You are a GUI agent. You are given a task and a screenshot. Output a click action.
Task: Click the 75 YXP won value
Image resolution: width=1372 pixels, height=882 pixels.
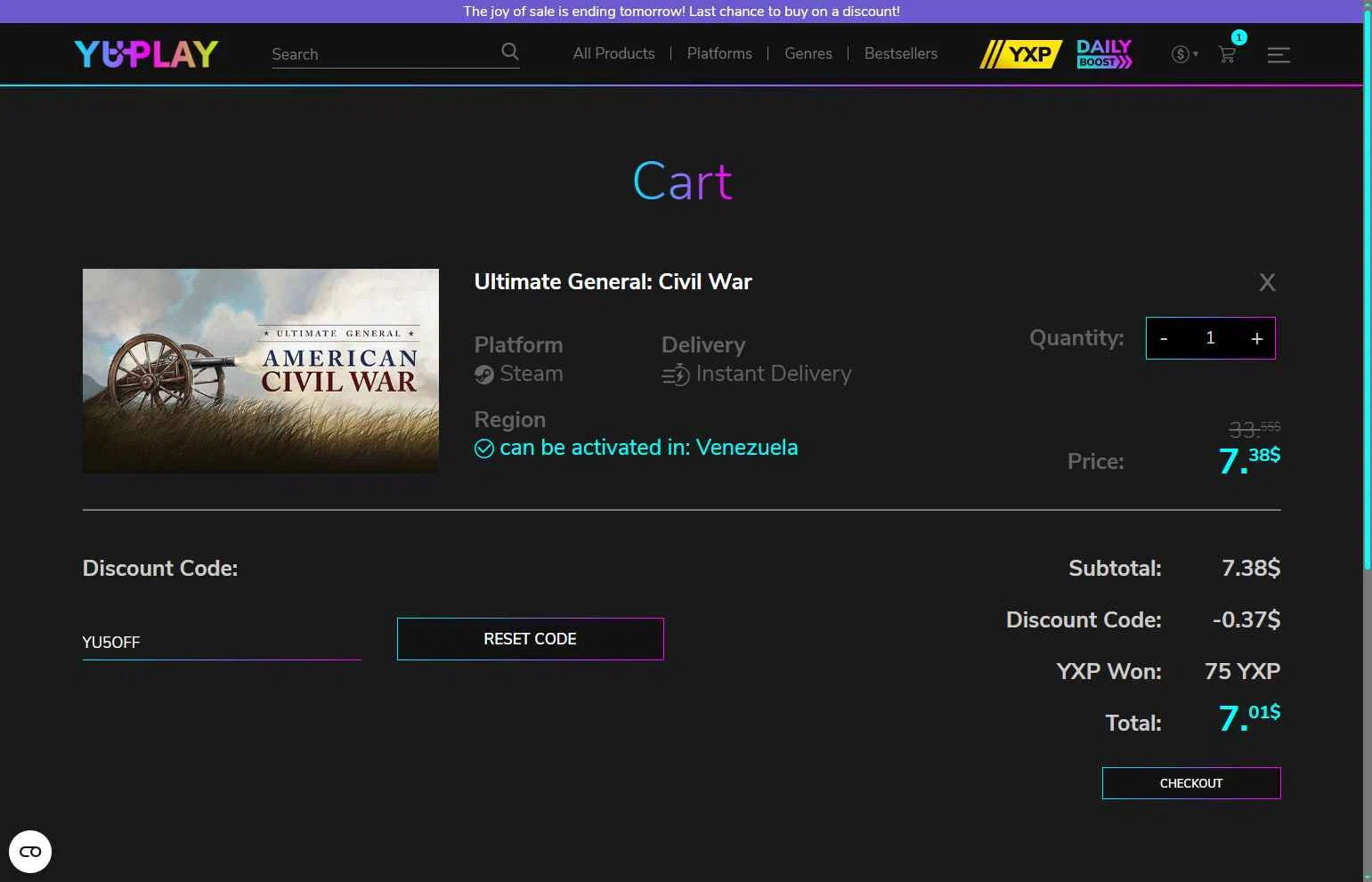(x=1243, y=671)
